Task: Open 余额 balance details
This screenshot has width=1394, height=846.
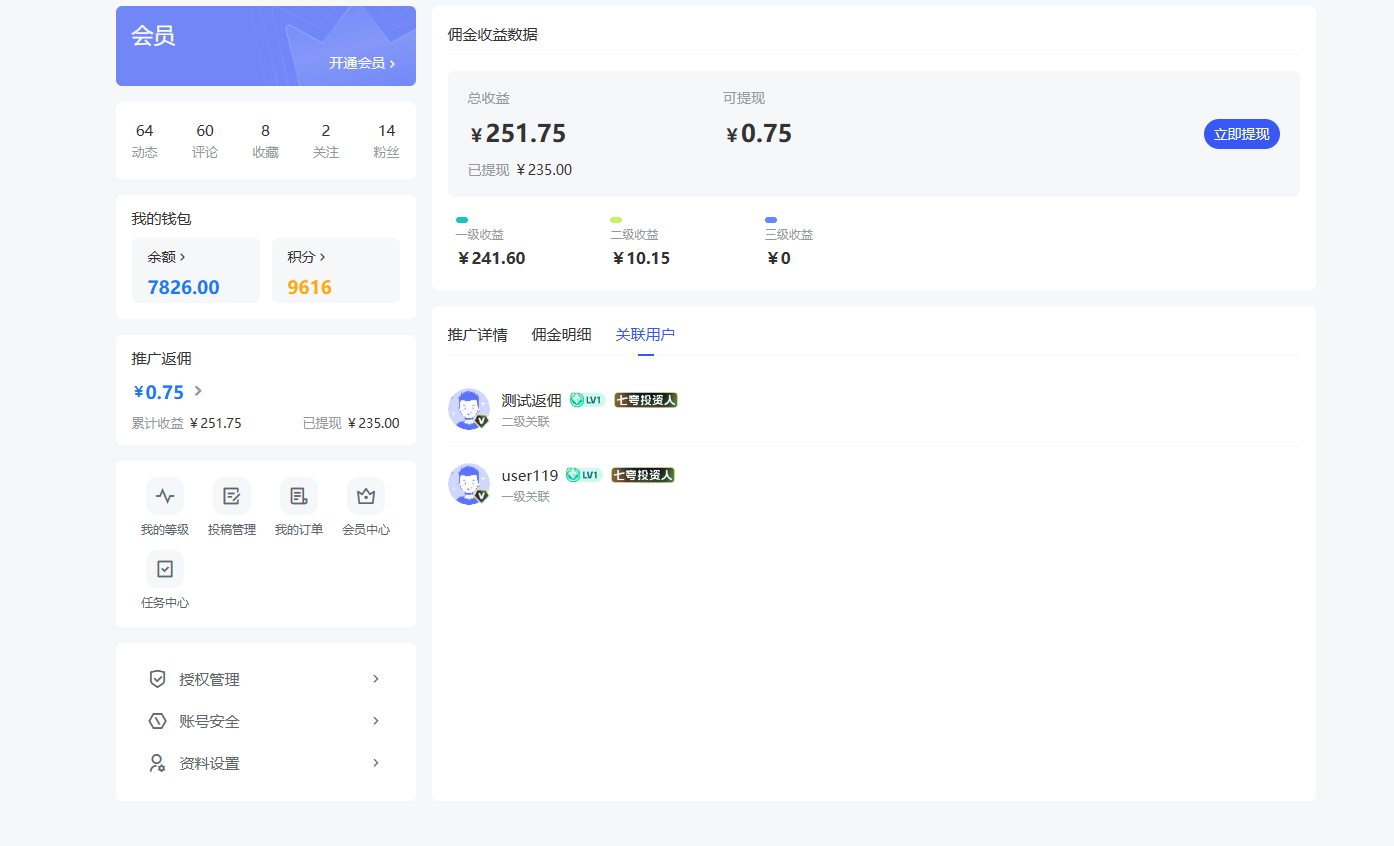Action: (166, 257)
